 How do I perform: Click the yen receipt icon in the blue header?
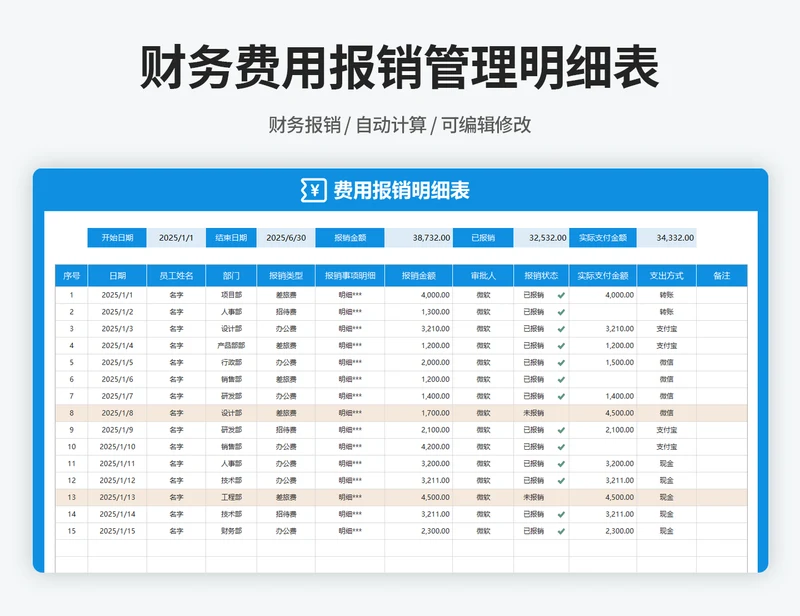coord(313,190)
